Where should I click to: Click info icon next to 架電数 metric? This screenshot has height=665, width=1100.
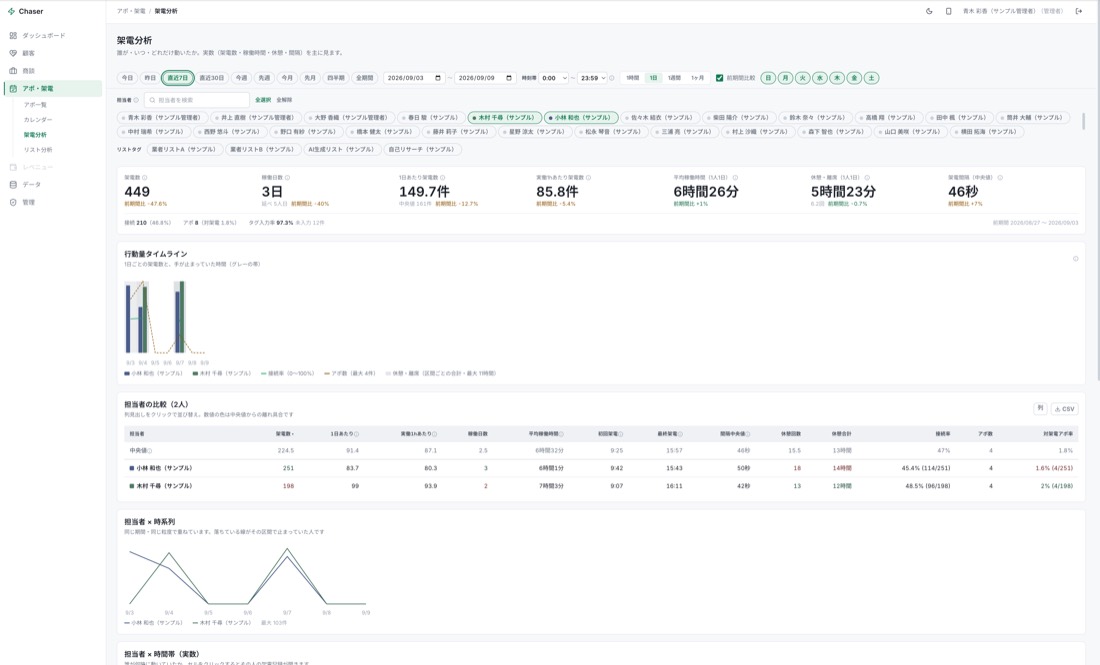(145, 178)
